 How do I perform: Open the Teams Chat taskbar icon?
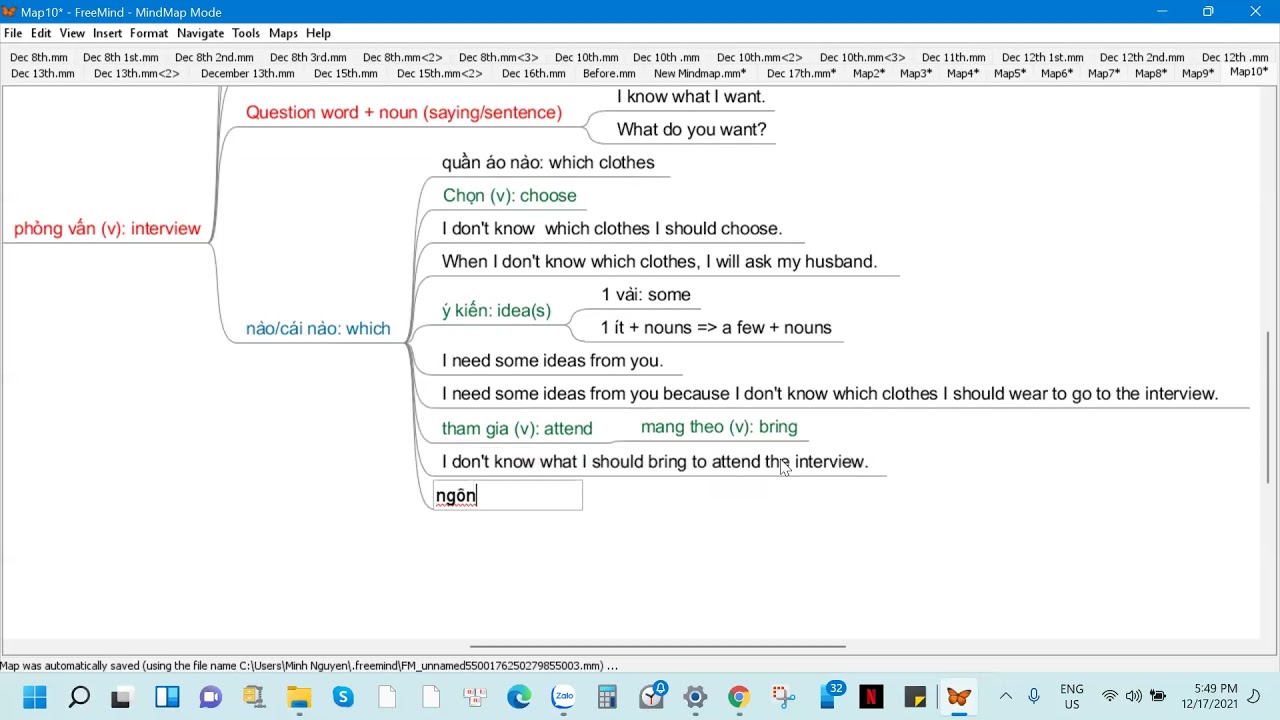coord(210,696)
